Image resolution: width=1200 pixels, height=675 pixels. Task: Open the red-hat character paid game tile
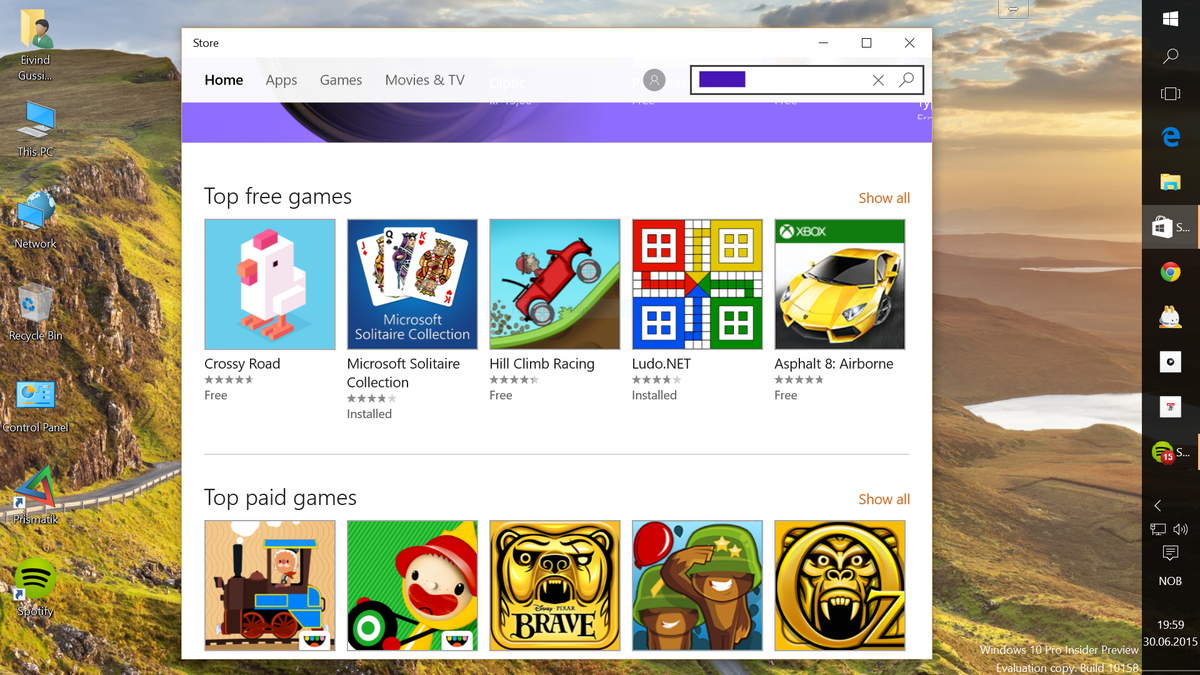[x=412, y=586]
